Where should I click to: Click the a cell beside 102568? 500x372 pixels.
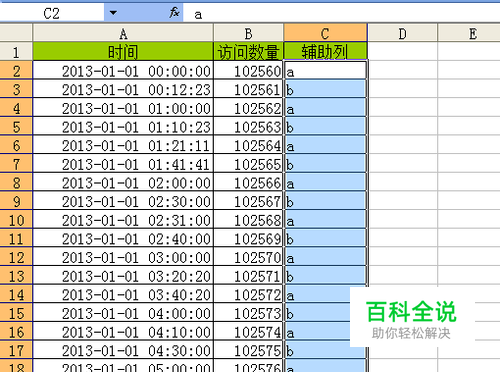tap(325, 220)
